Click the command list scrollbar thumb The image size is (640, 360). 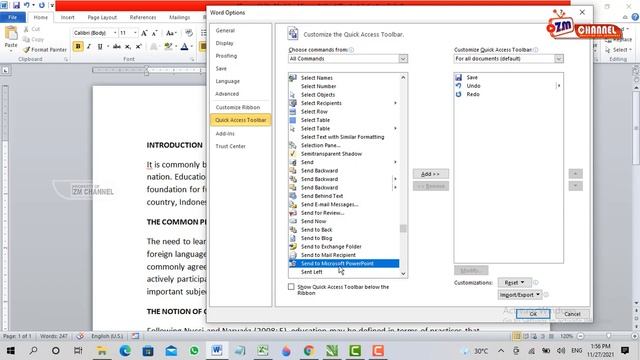pos(403,229)
